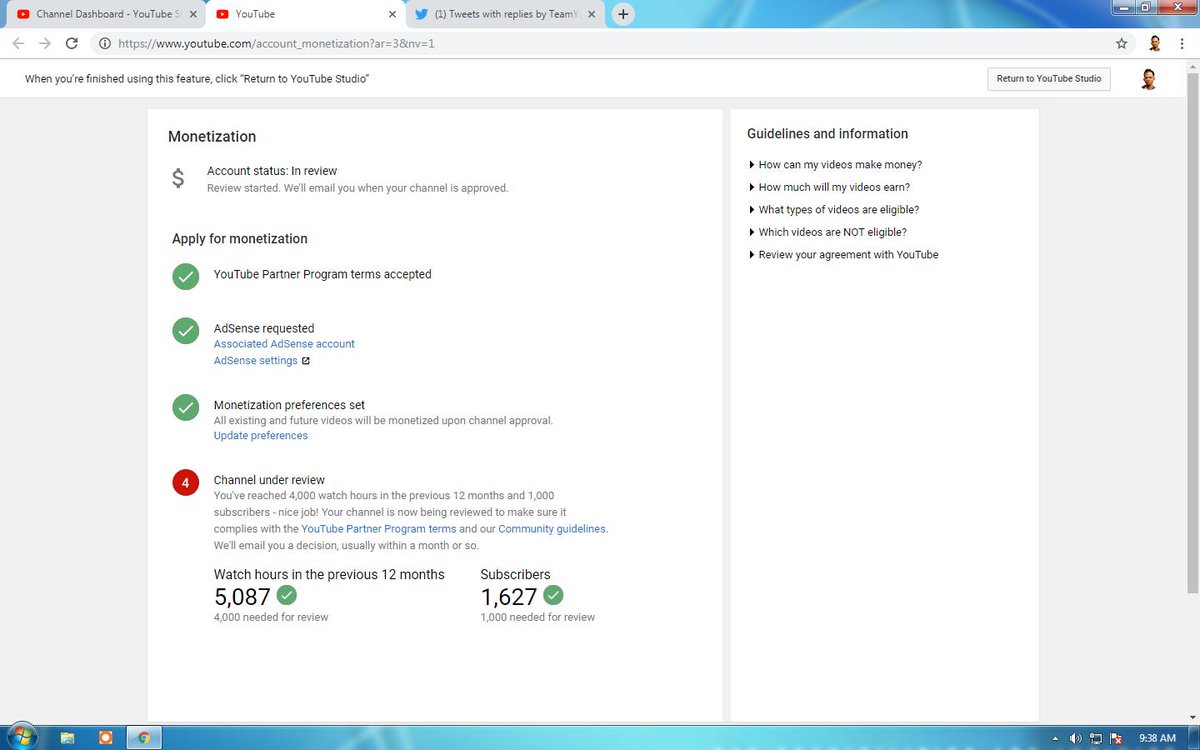Click the 9:38 AM system clock
Viewport: 1200px width, 750px height.
1156,738
